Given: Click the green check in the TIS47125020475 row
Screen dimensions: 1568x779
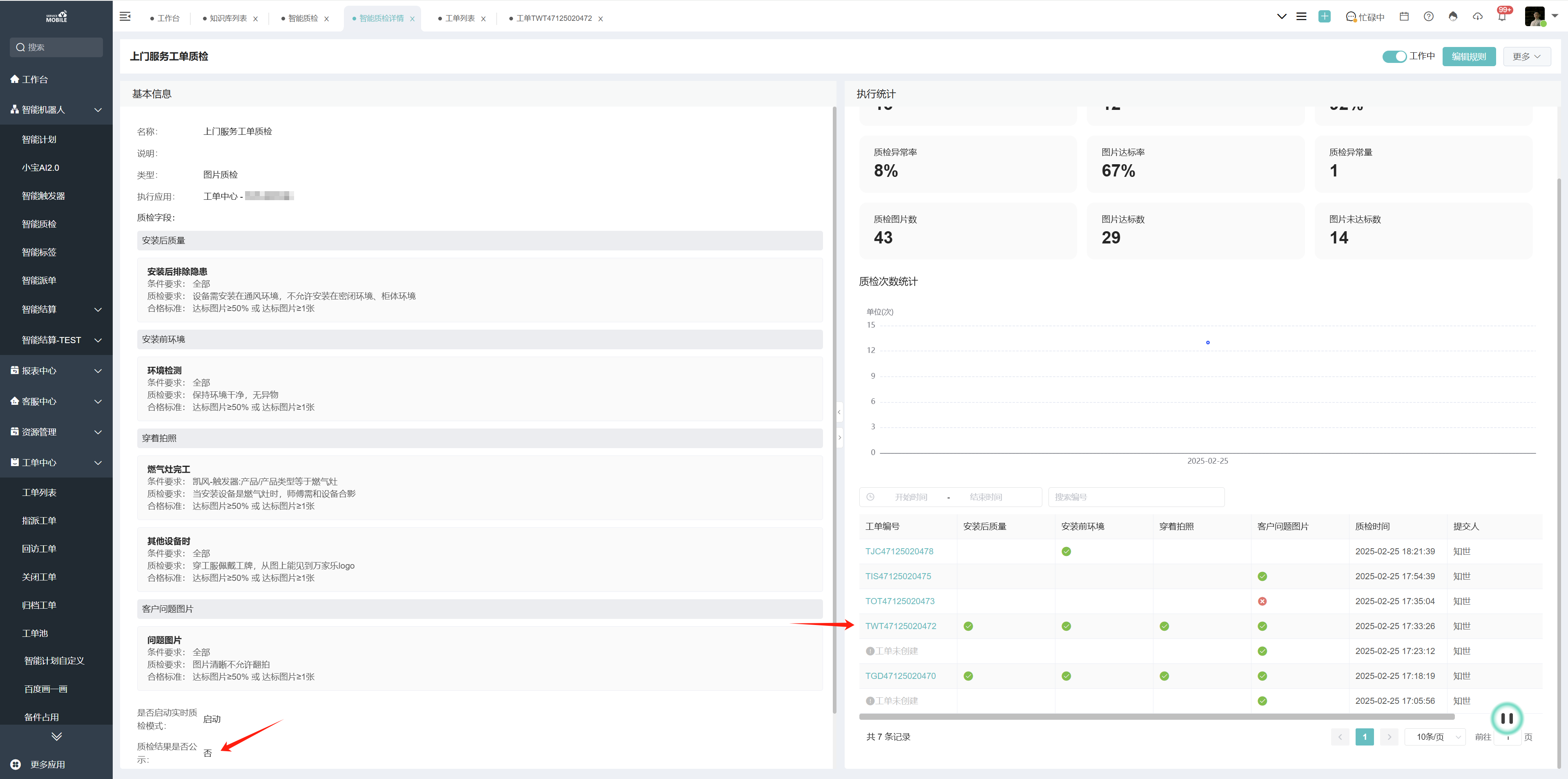Looking at the screenshot, I should click(x=1262, y=576).
